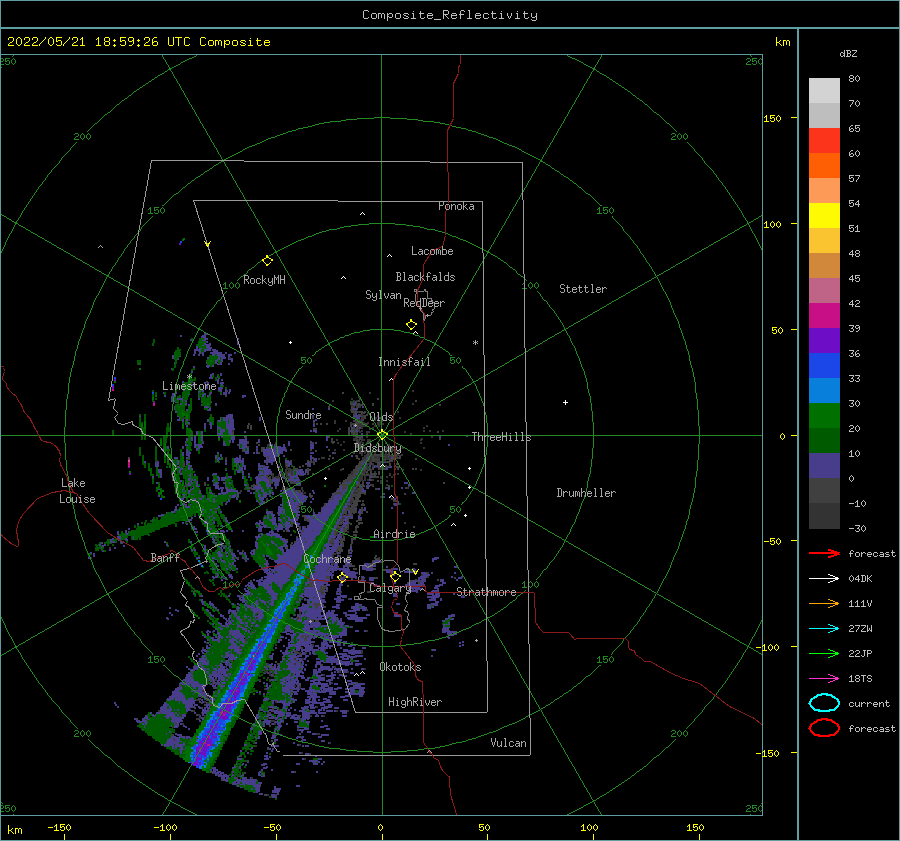Click the Innisfail label
Screen dimensions: 900x841
click(x=404, y=362)
